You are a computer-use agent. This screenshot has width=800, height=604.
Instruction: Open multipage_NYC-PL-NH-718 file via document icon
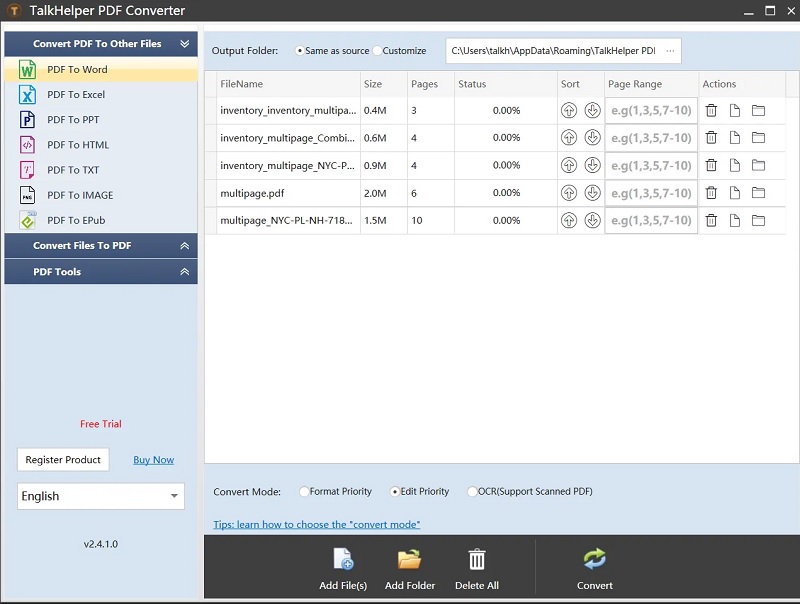[x=735, y=220]
